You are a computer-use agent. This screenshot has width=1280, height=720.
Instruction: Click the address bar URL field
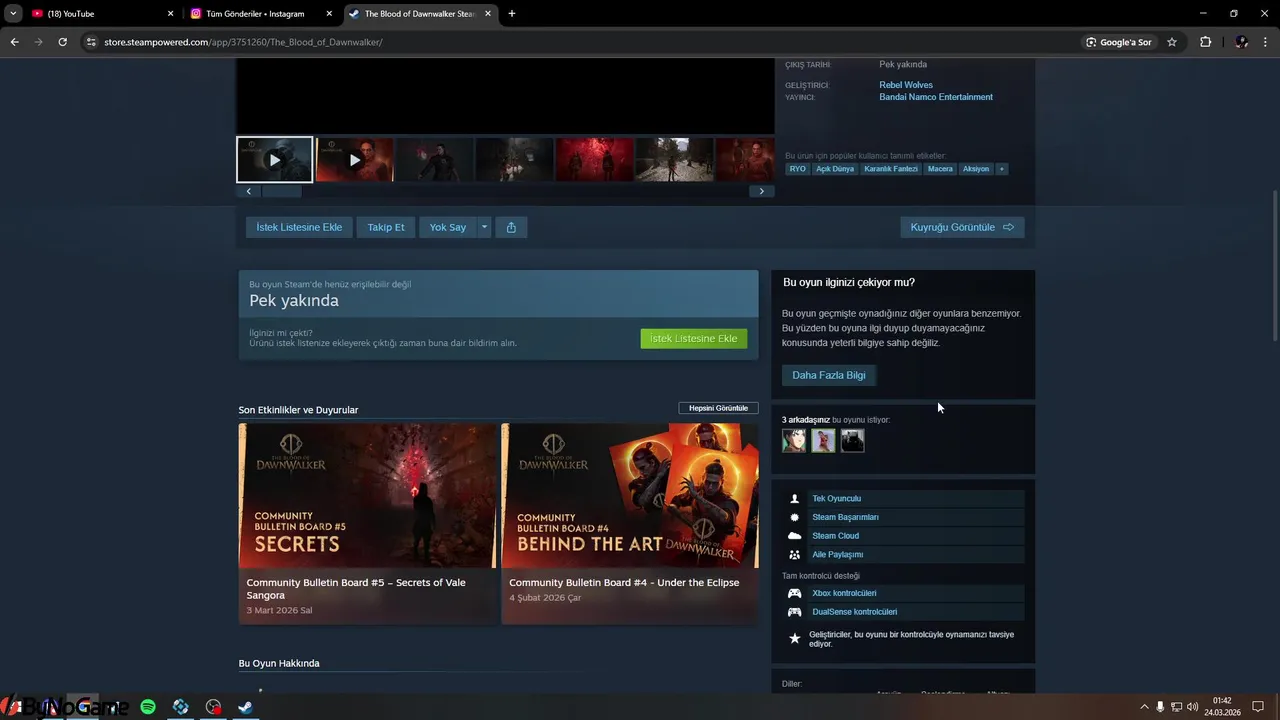tap(580, 42)
